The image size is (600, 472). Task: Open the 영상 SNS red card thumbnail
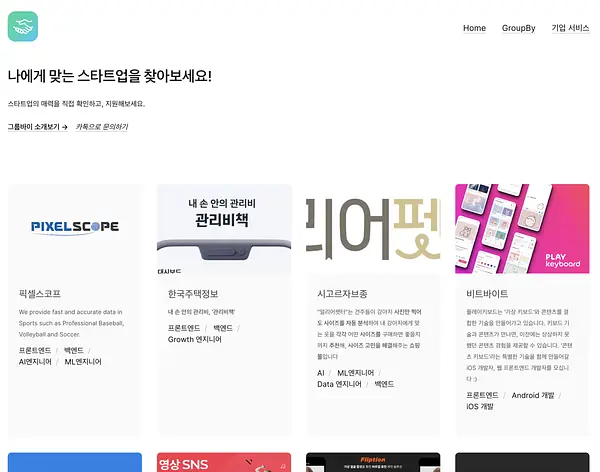pyautogui.click(x=224, y=462)
